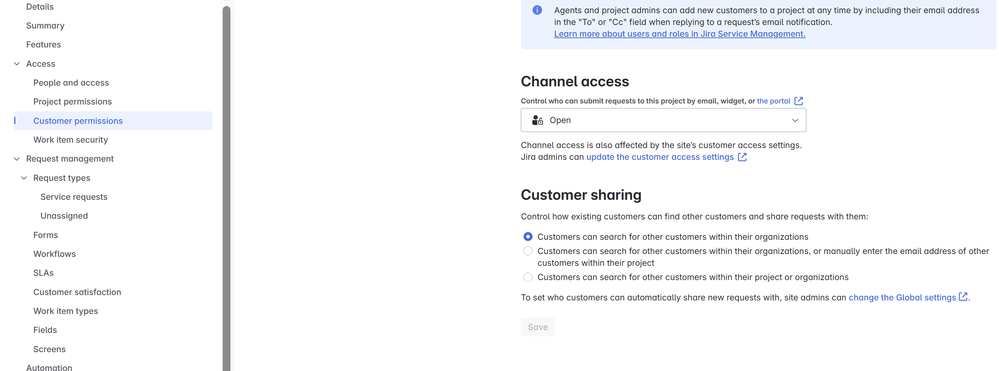Image resolution: width=999 pixels, height=371 pixels.
Task: Select search within project or organizations option
Action: [x=528, y=277]
